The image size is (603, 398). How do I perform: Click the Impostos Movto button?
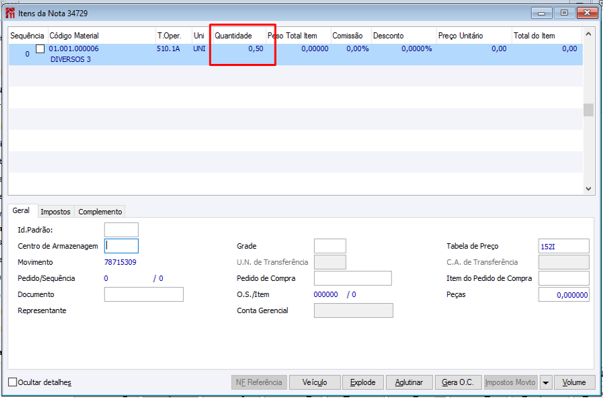511,383
